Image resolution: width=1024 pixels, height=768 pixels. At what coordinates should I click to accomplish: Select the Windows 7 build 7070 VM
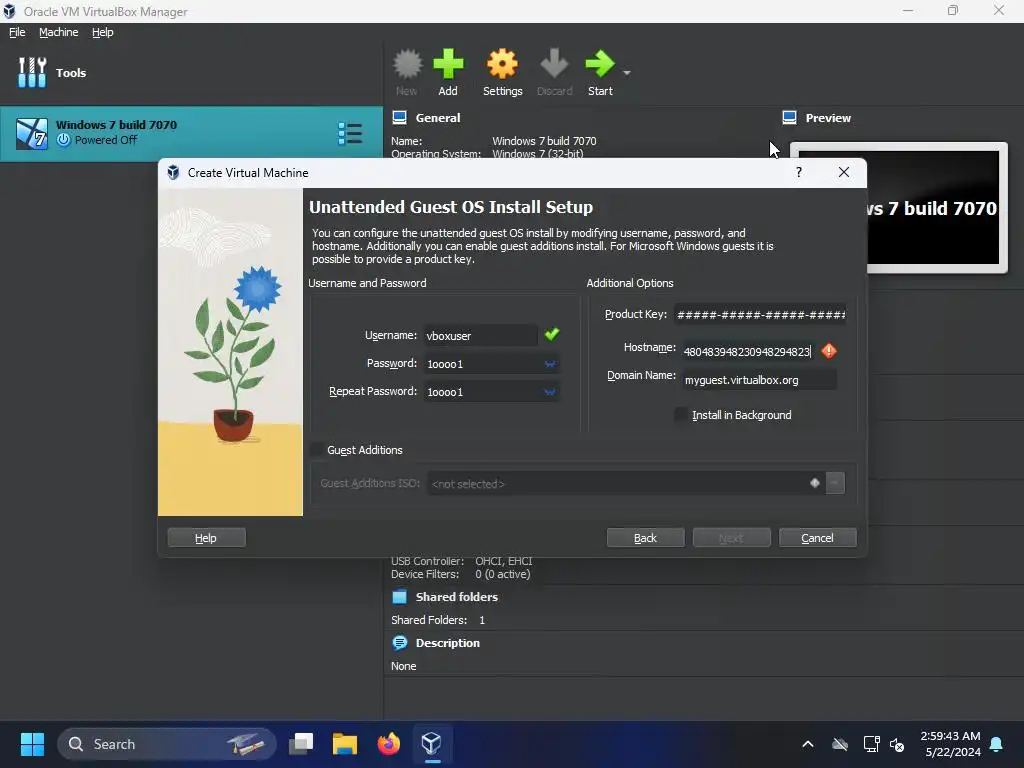(x=191, y=133)
